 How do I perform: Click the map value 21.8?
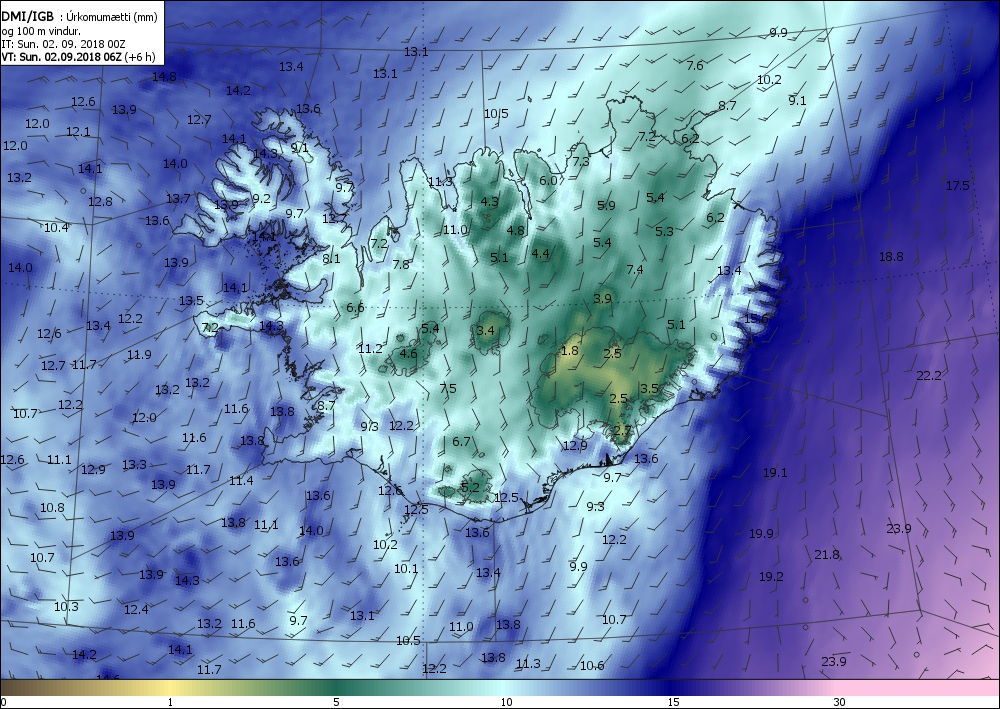click(x=827, y=555)
